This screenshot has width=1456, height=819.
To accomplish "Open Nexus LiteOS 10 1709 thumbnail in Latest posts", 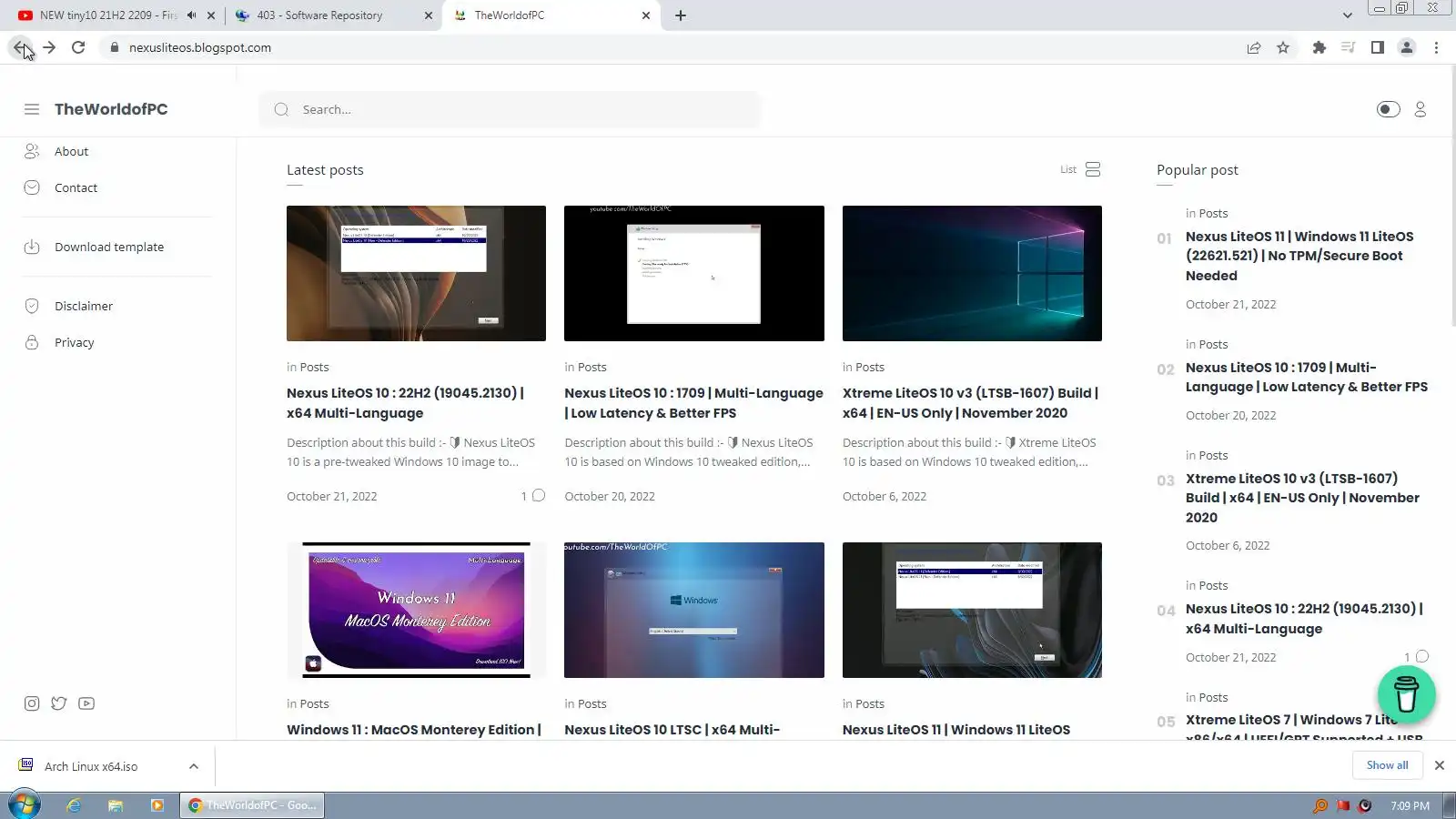I will click(694, 273).
